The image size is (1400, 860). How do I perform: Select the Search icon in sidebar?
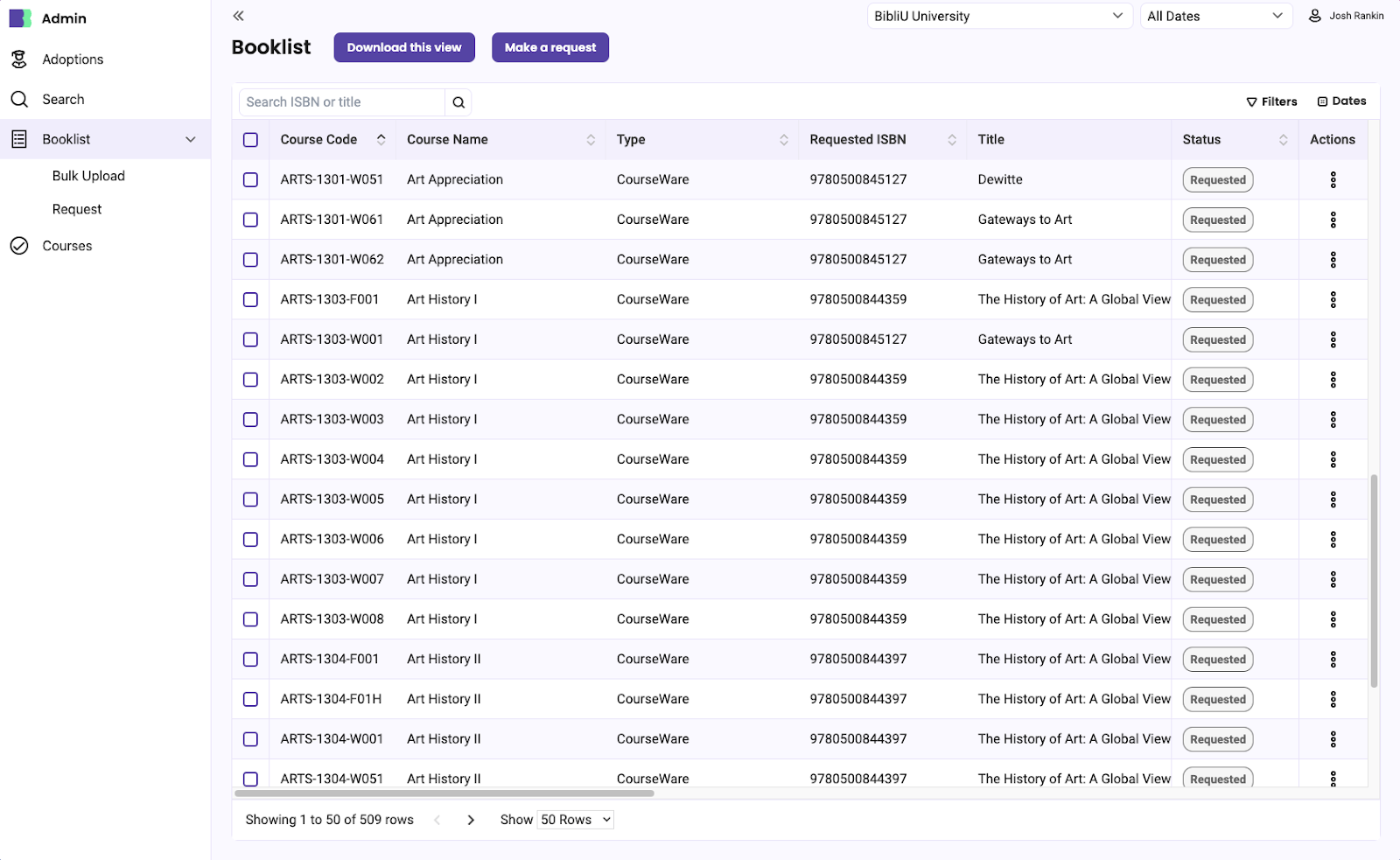click(62, 99)
